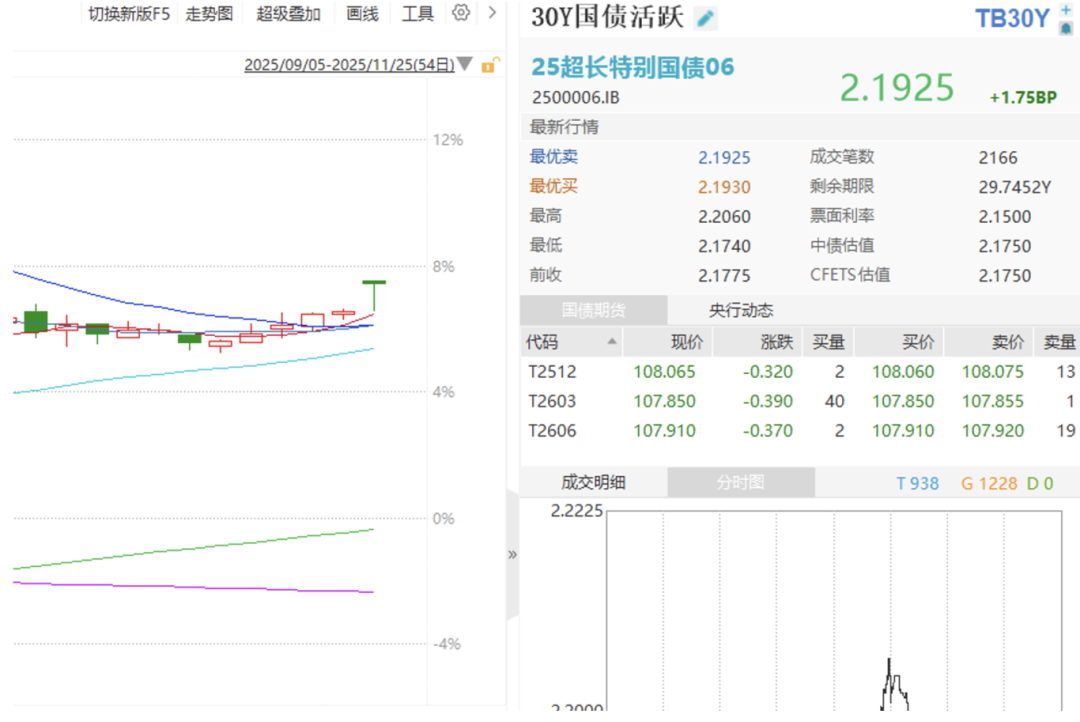Click the 超级叠加 toolbar option
Image resolution: width=1080 pixels, height=722 pixels.
(289, 14)
